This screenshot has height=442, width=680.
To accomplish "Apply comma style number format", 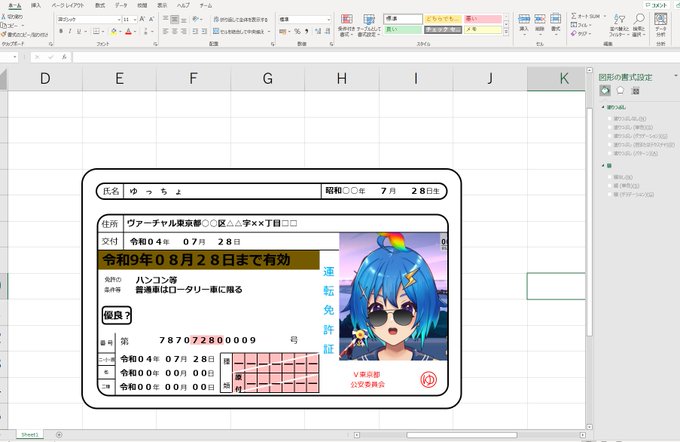I will pos(307,31).
